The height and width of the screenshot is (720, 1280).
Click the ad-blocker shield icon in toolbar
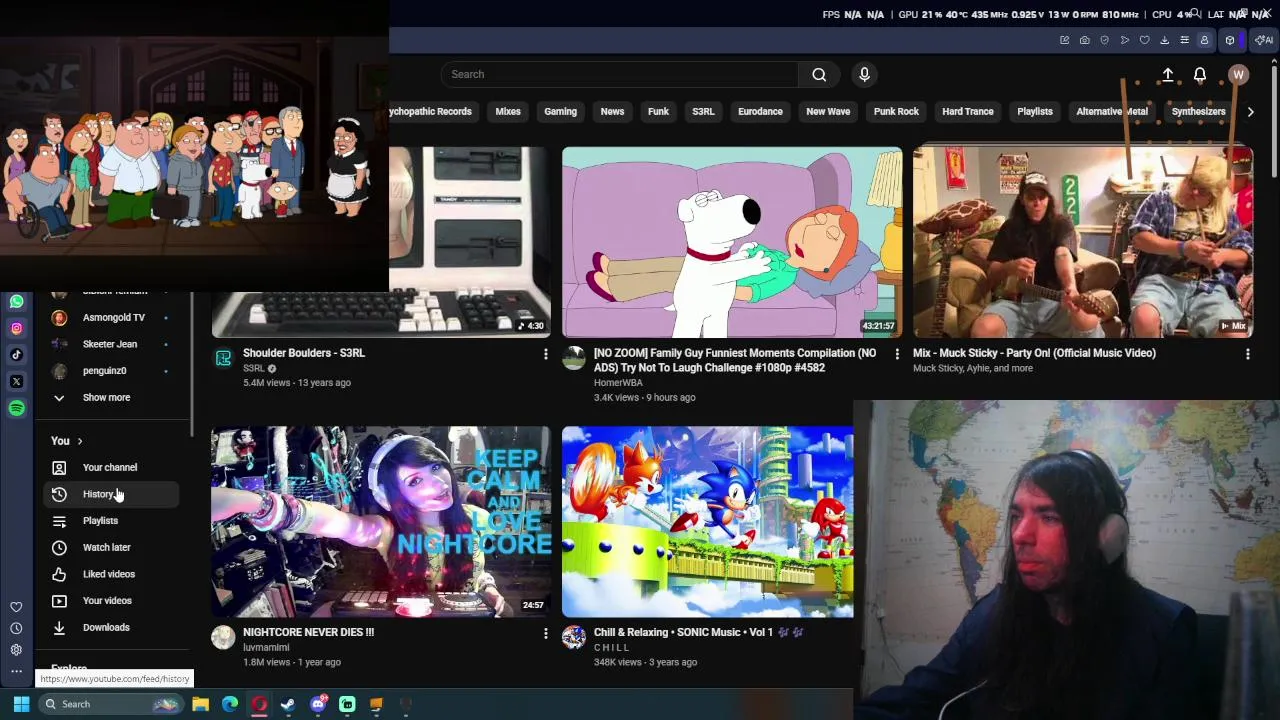tap(1104, 40)
